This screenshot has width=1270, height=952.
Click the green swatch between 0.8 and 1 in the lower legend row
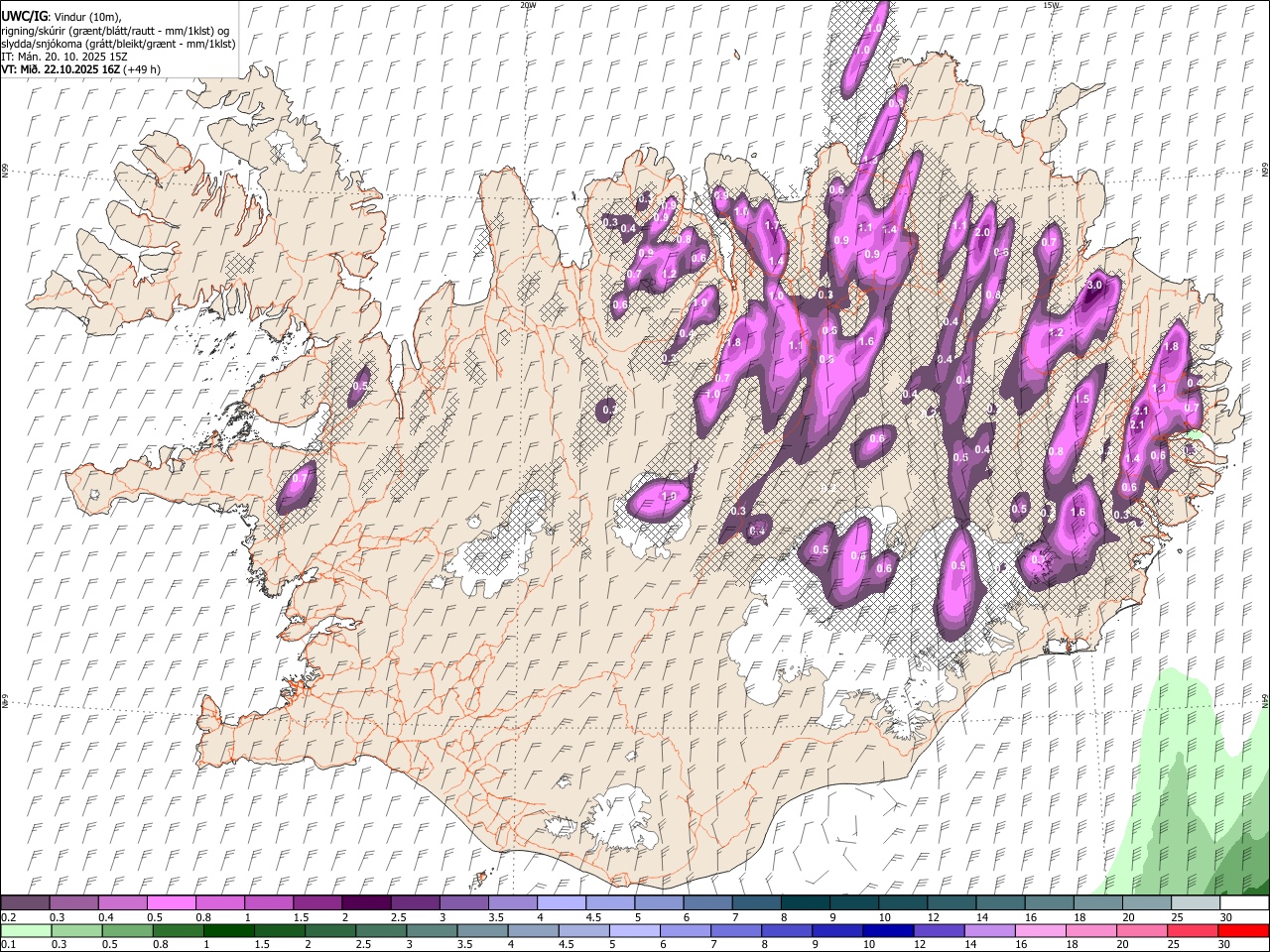click(178, 930)
